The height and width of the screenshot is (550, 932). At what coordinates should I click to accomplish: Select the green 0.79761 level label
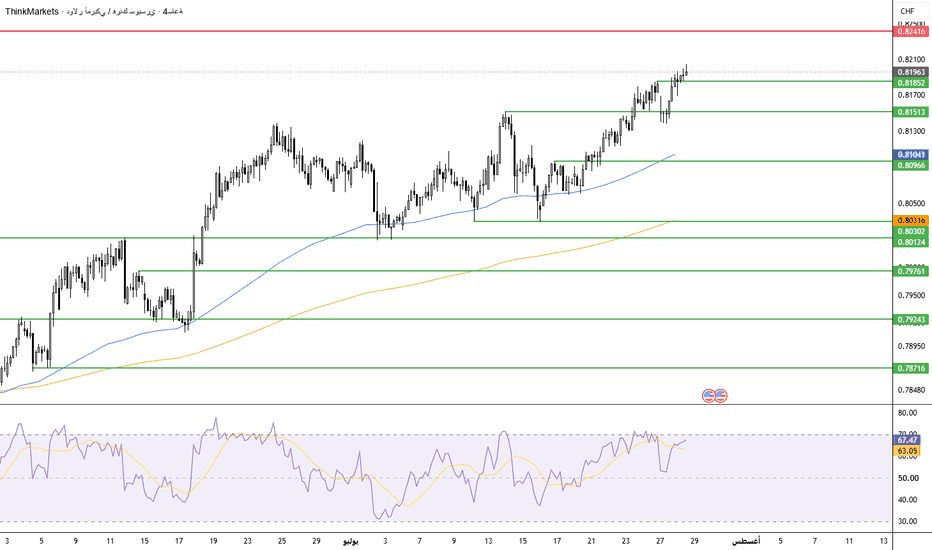[x=911, y=271]
